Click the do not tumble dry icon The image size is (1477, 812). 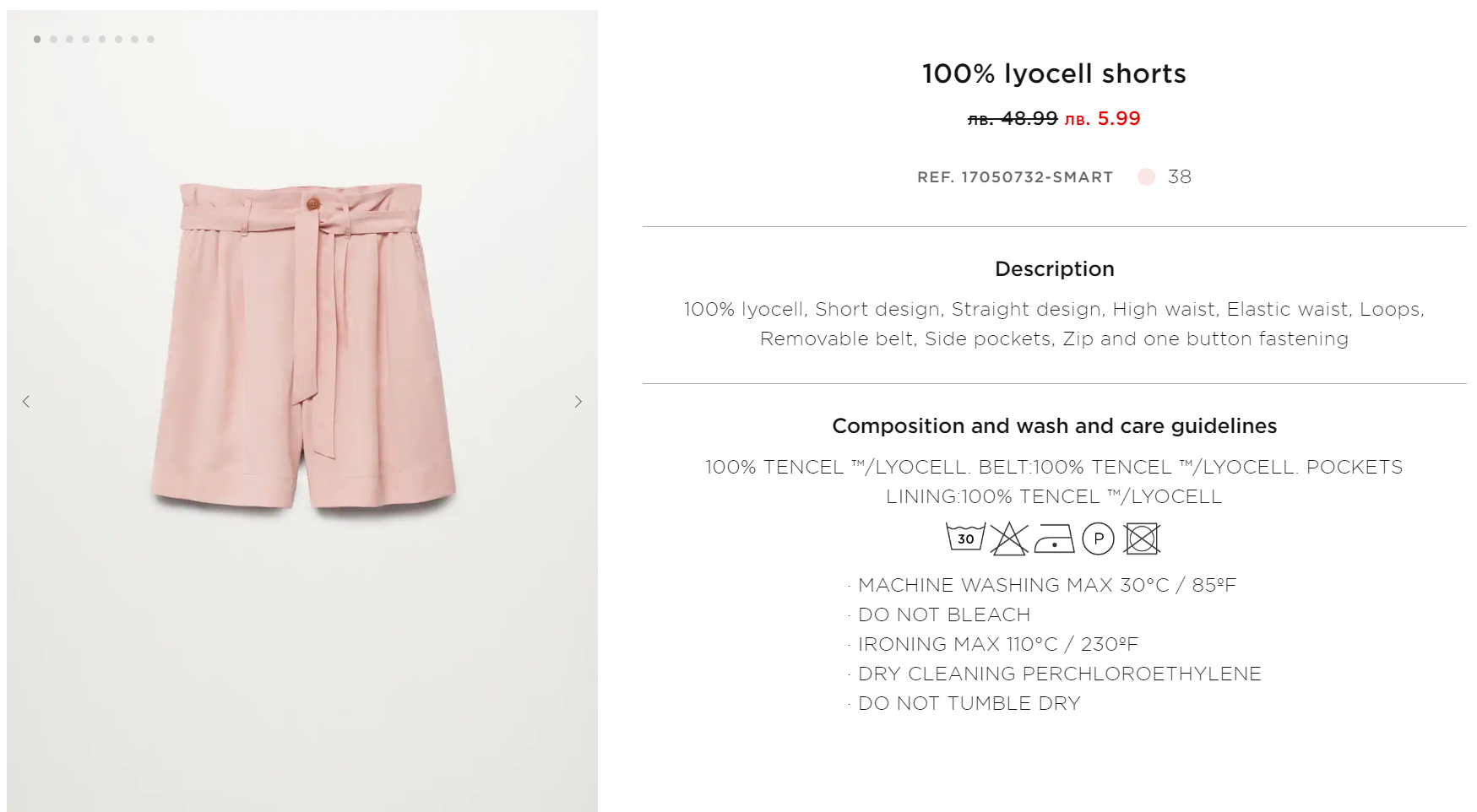point(1142,539)
